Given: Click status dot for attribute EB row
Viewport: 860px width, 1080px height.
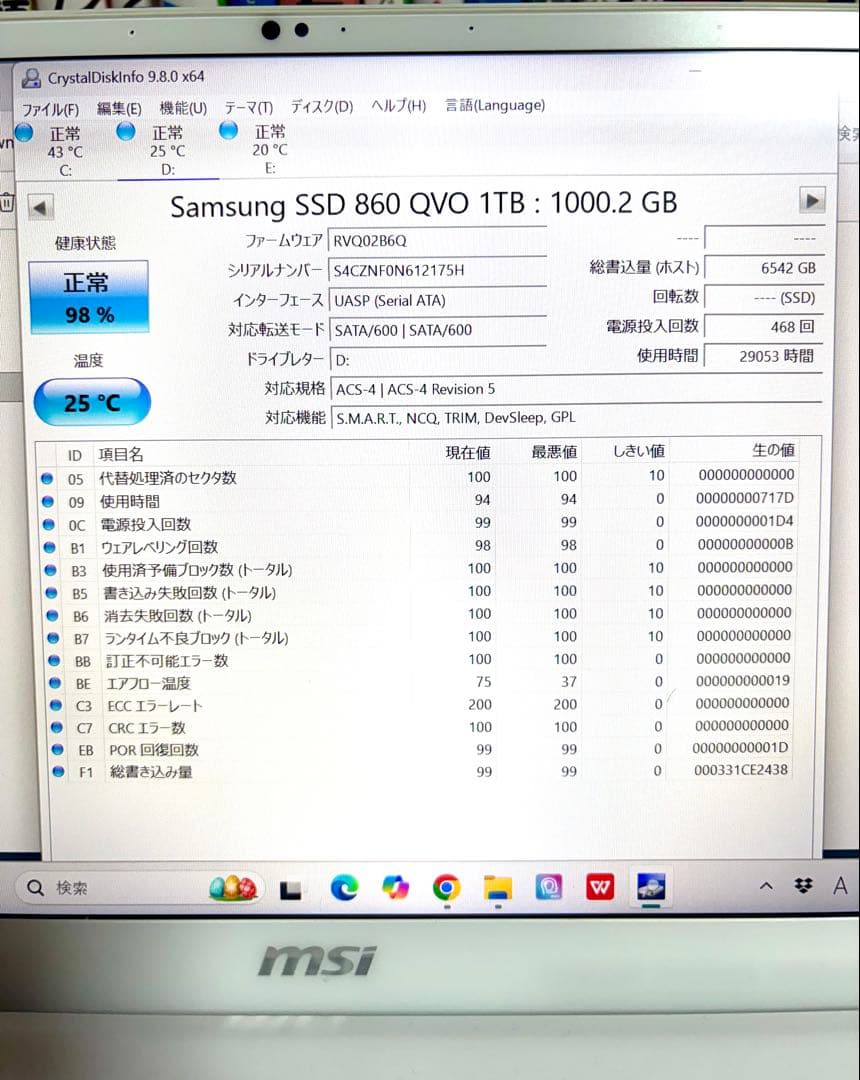Looking at the screenshot, I should pos(57,749).
